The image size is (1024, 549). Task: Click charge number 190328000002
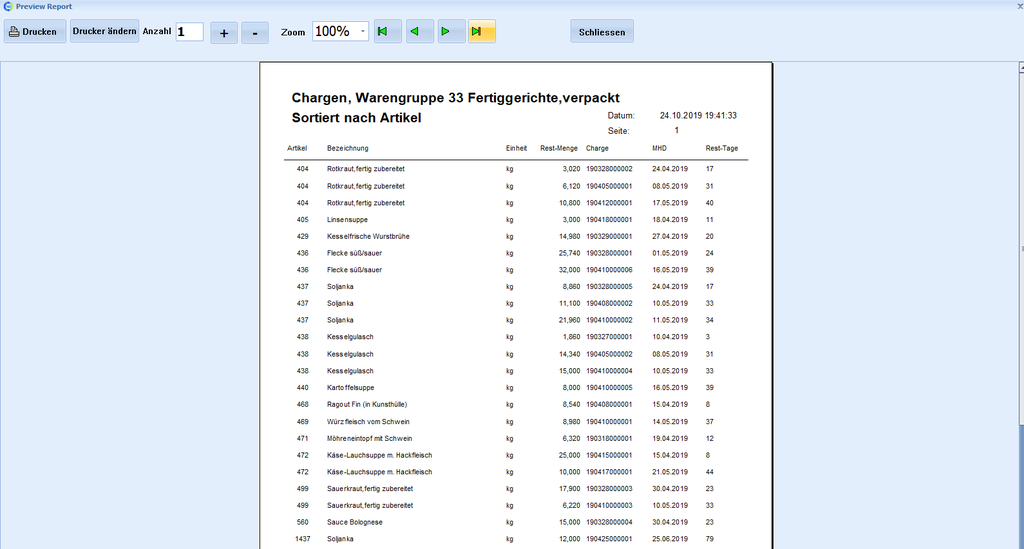[609, 169]
